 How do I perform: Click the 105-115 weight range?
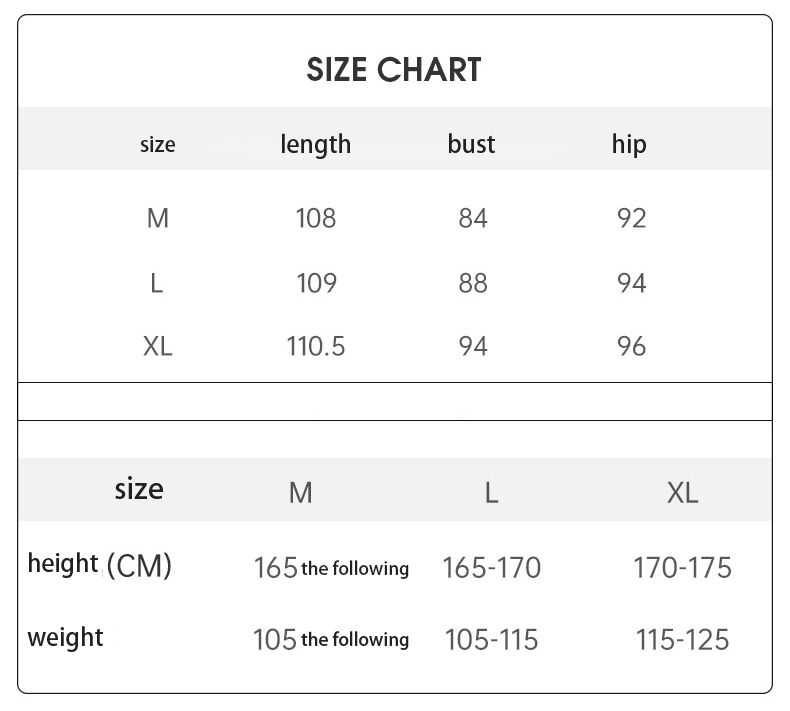[x=491, y=639]
